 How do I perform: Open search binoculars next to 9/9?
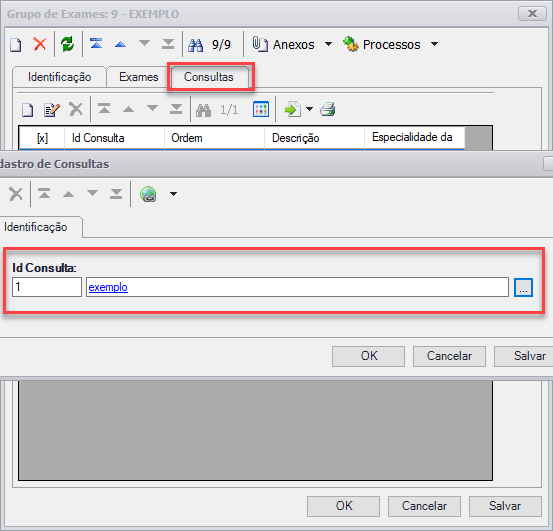pyautogui.click(x=195, y=45)
